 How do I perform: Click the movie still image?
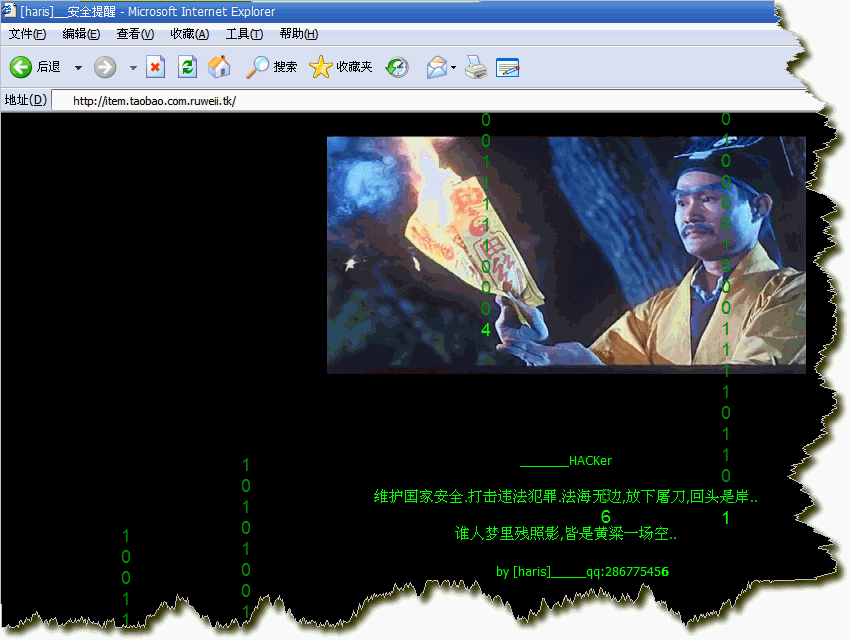click(x=566, y=255)
